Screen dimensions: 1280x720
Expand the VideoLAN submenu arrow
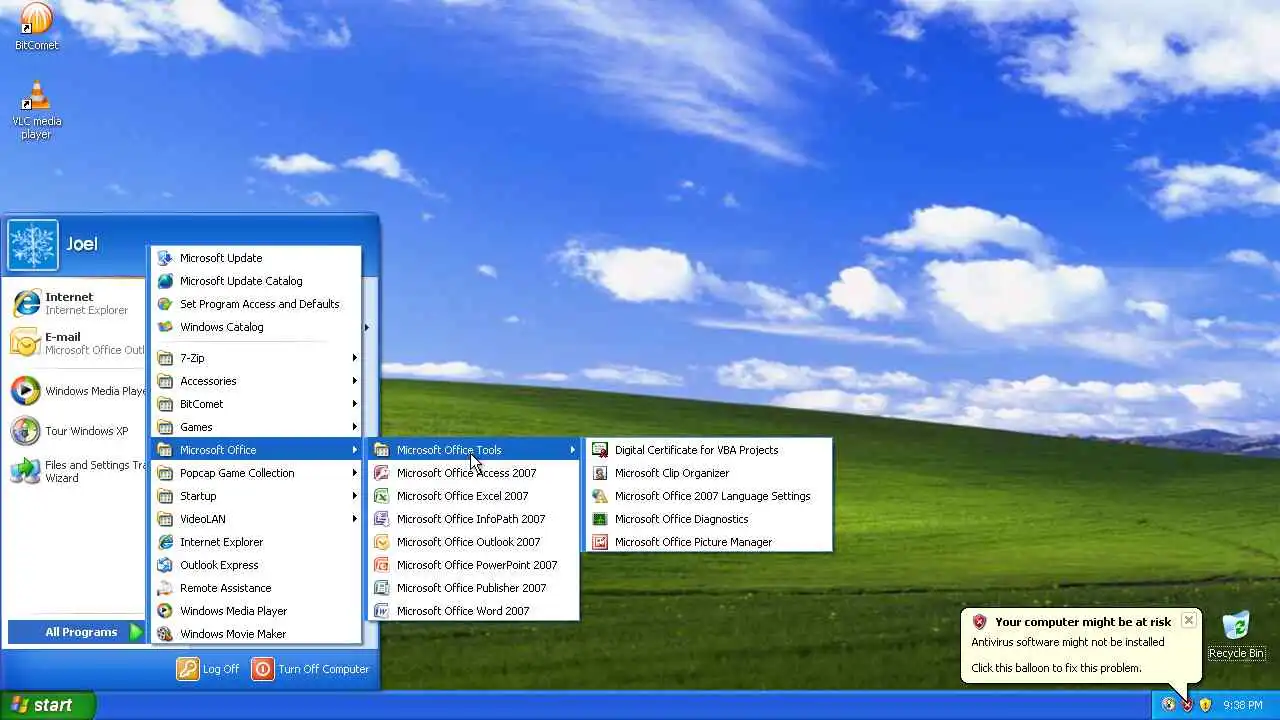pyautogui.click(x=354, y=519)
